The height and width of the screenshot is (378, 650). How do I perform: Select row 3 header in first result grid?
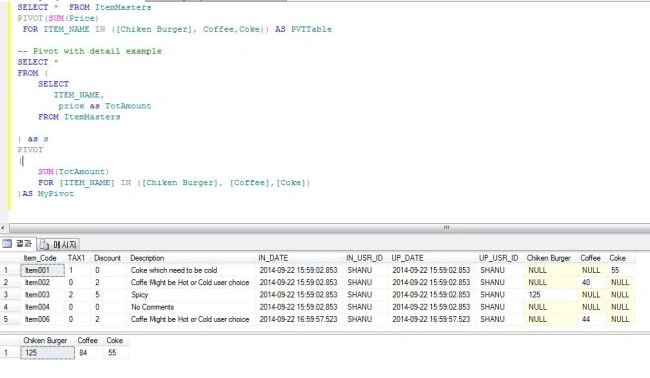10,295
